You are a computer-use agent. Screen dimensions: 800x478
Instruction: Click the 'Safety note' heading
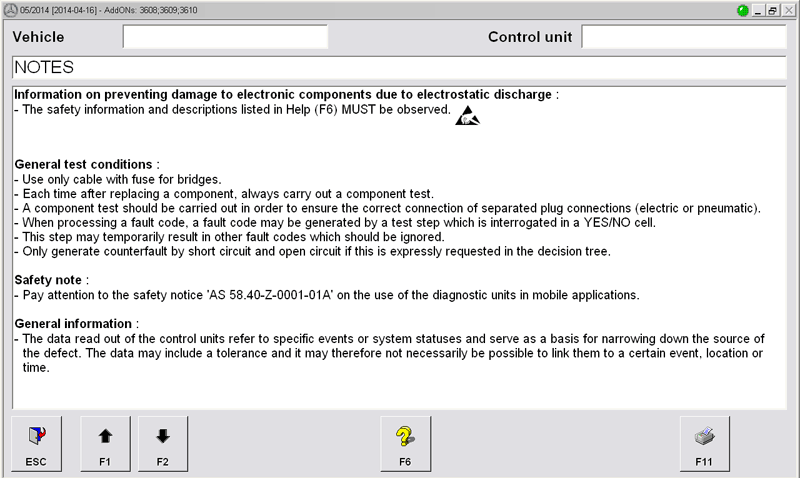[x=48, y=280]
